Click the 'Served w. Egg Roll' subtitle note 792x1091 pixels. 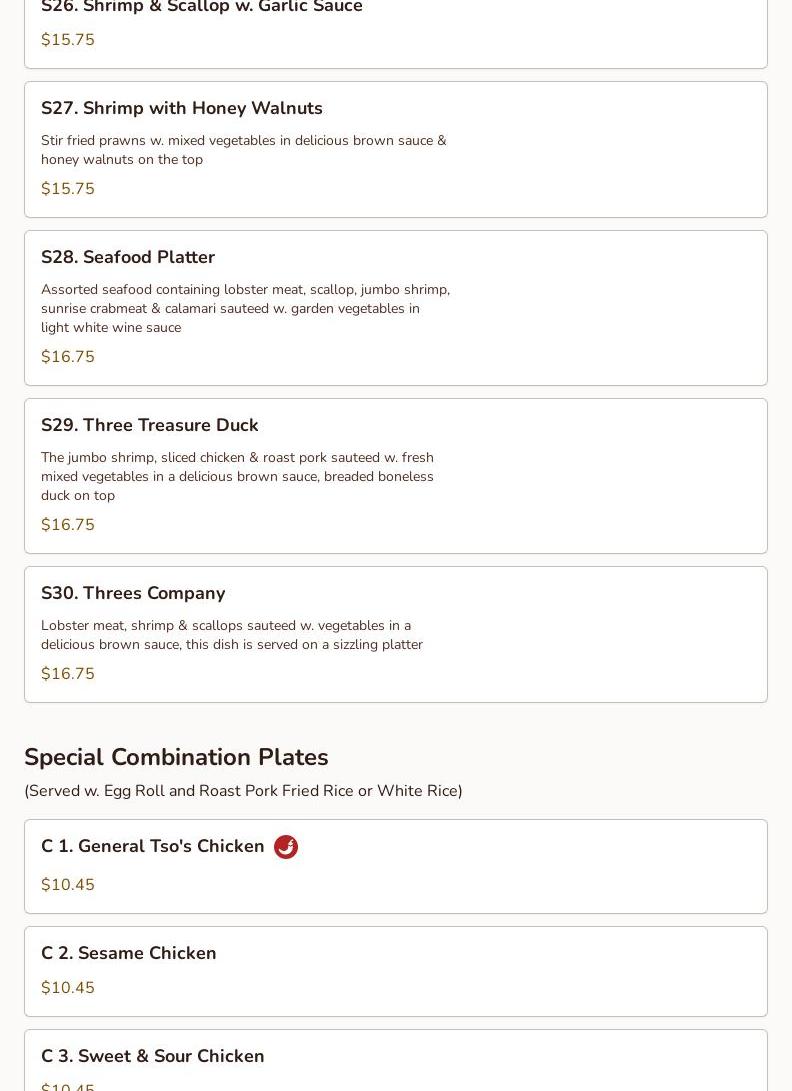click(244, 791)
